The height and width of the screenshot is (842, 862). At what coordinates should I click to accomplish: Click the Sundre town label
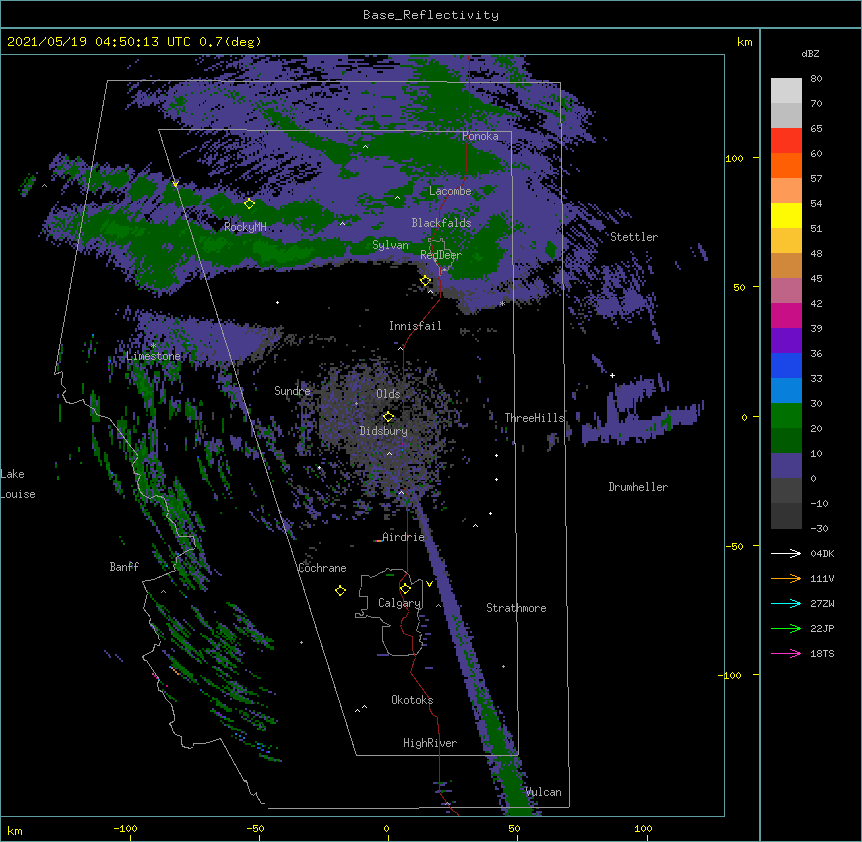click(292, 391)
